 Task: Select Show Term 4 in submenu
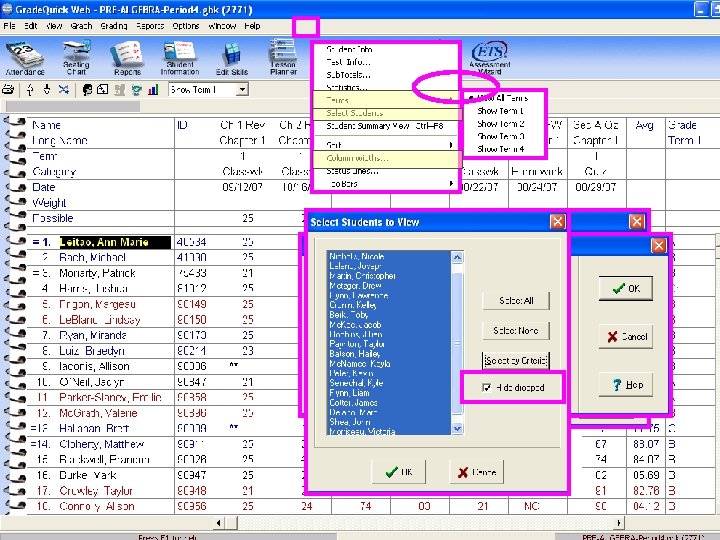coord(503,149)
